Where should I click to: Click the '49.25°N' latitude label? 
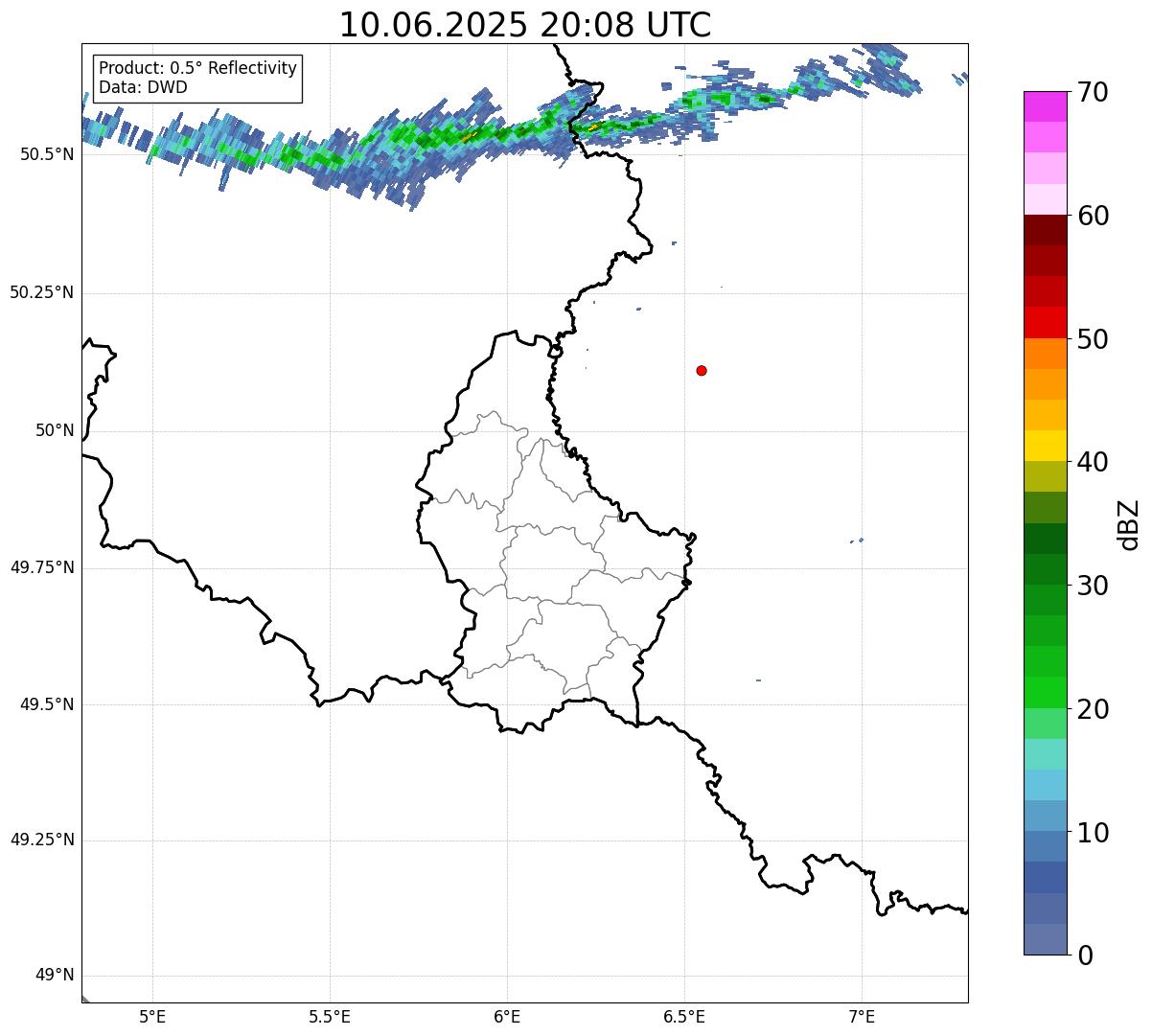point(41,840)
